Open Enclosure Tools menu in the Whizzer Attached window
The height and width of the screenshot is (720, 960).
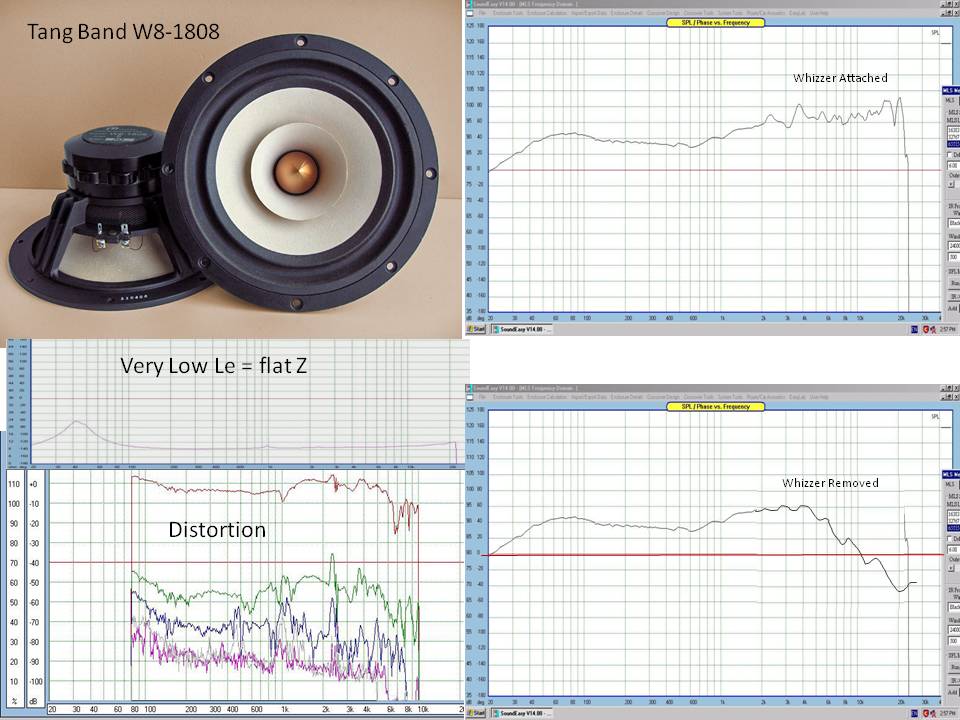pos(508,13)
